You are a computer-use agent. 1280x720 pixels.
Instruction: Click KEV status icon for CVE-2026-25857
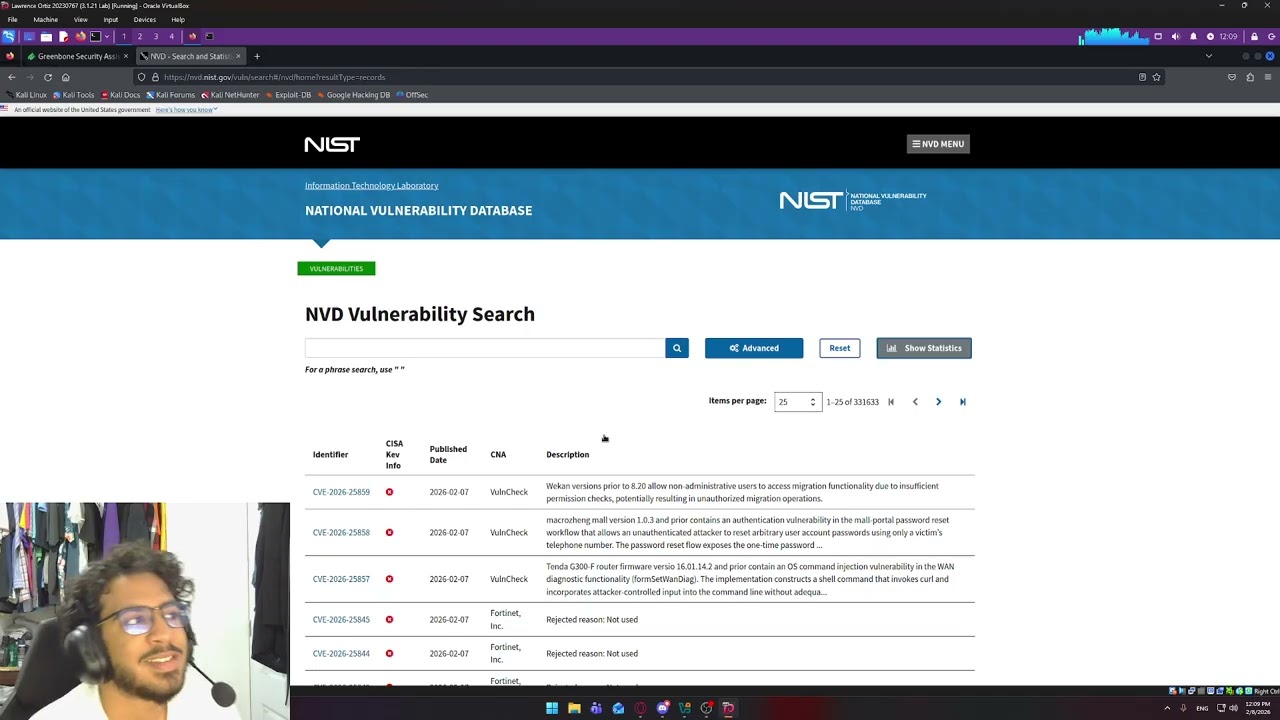tap(389, 579)
